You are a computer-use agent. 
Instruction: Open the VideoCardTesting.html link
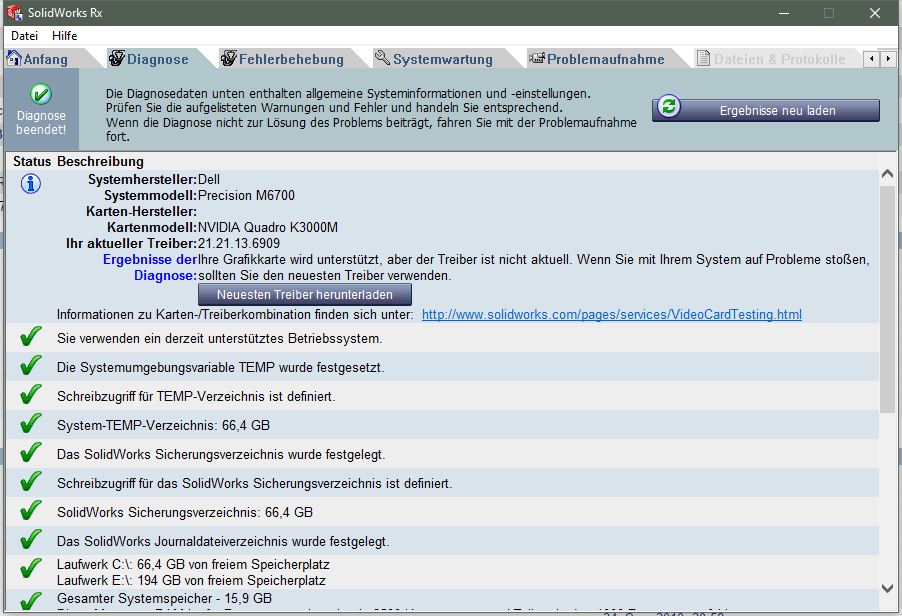(611, 315)
